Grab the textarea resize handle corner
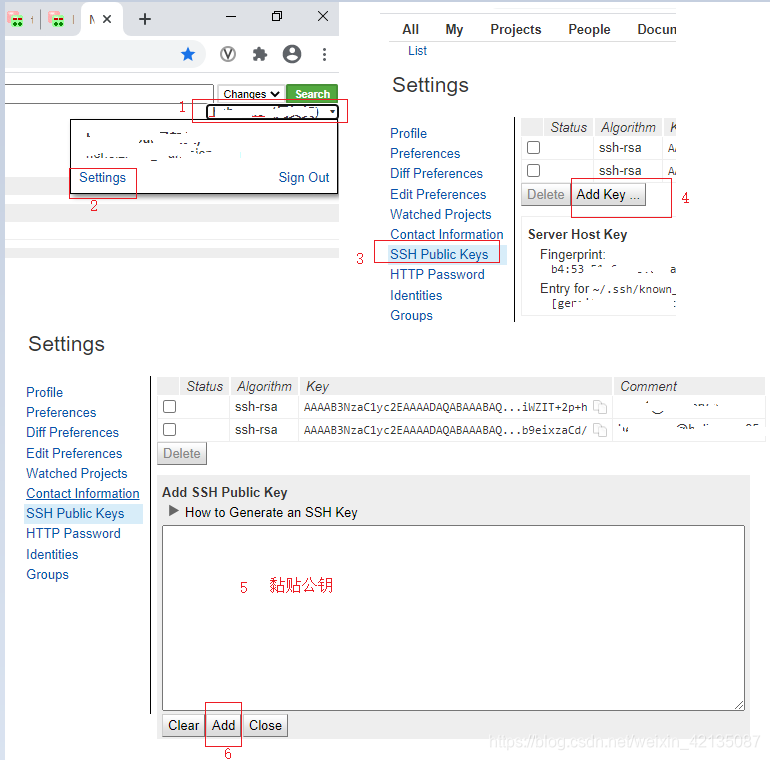Screen dimensions: 770x760 [x=739, y=705]
